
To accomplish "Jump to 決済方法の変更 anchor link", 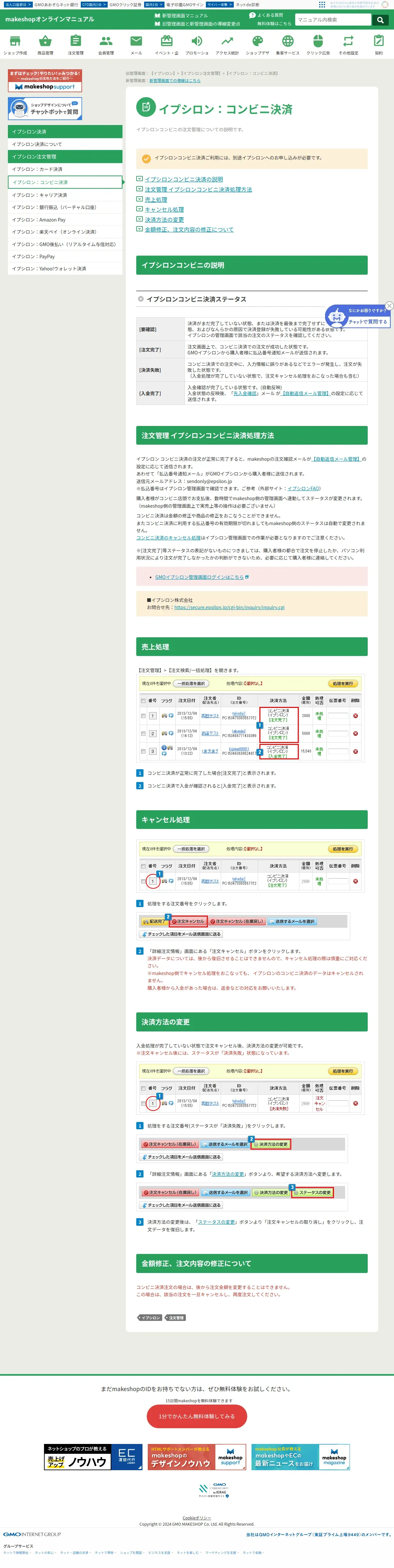I will [x=164, y=220].
